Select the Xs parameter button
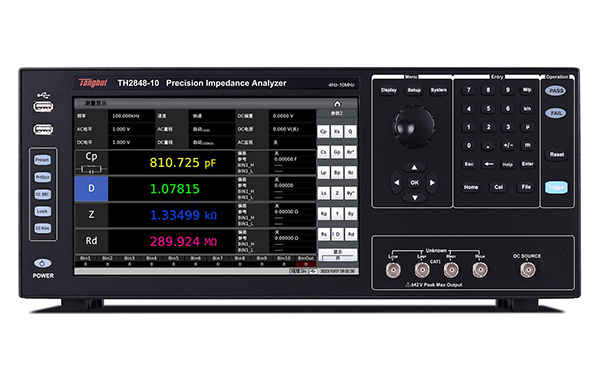The height and width of the screenshot is (367, 600). coord(337,131)
